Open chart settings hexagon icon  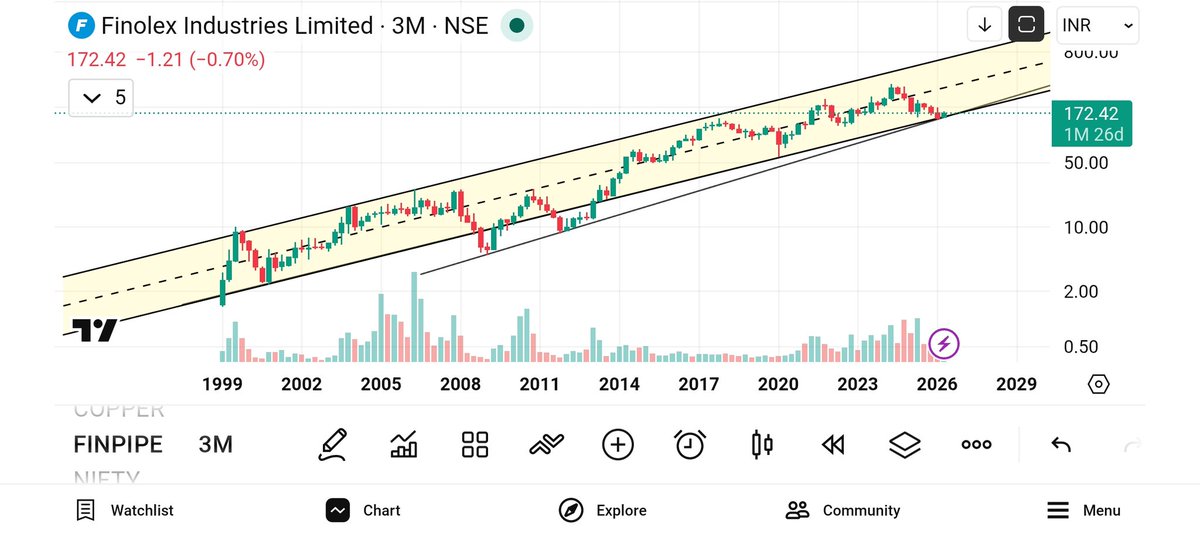click(1098, 384)
